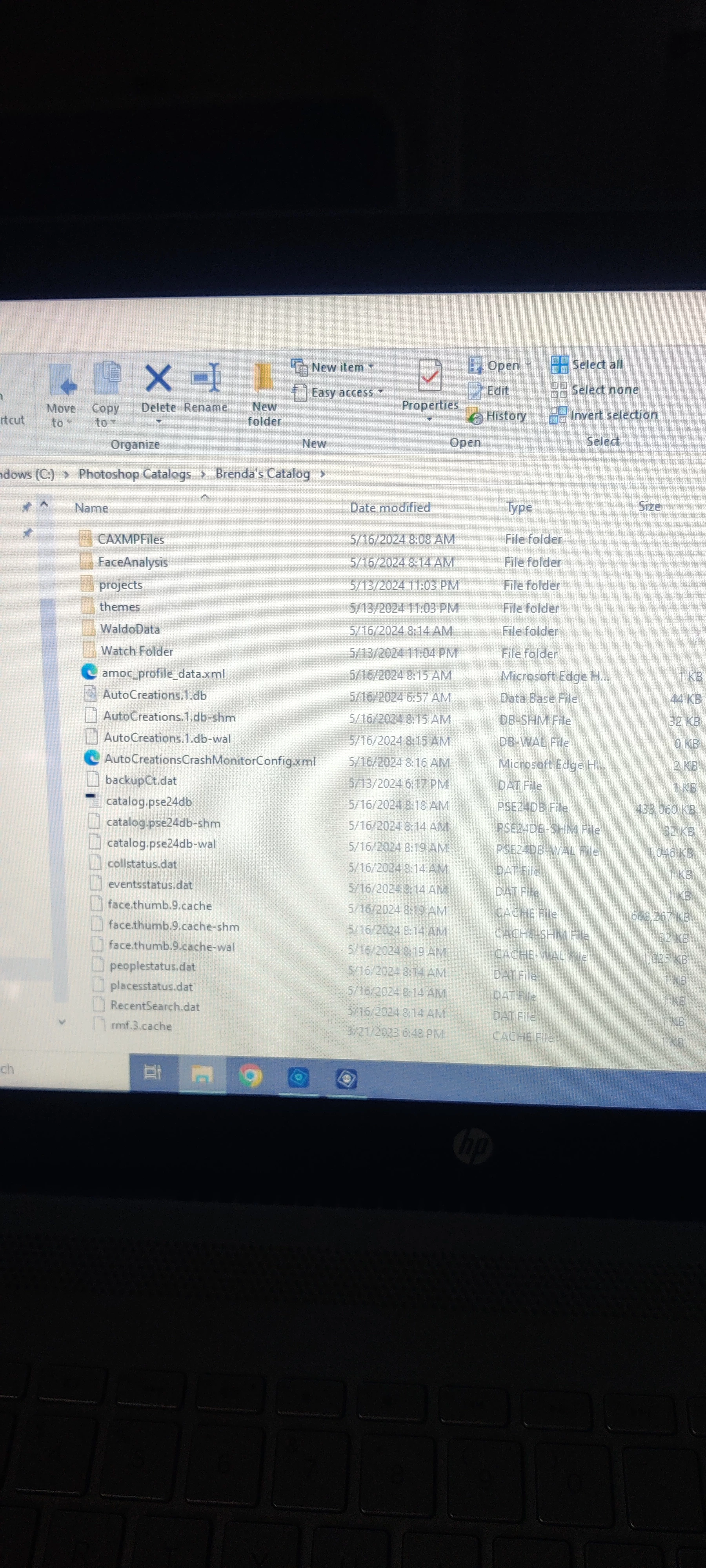Click the Open button in the ribbon

pyautogui.click(x=494, y=365)
